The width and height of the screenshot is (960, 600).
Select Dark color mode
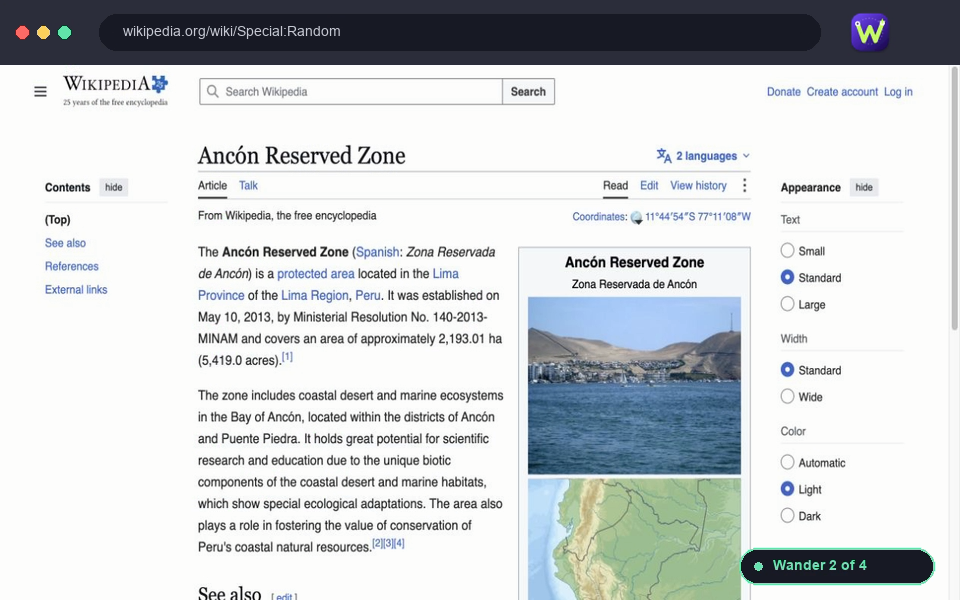pyautogui.click(x=787, y=516)
